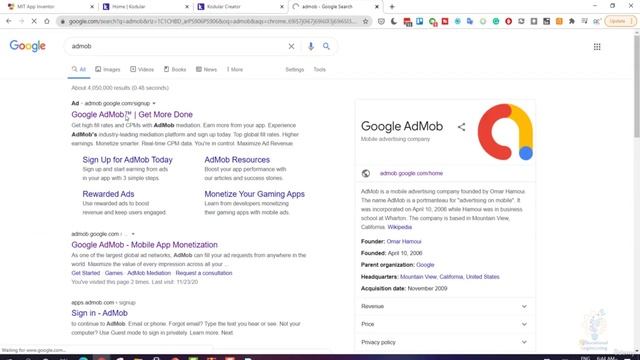
Task: Click the Google logo
Action: point(28,46)
